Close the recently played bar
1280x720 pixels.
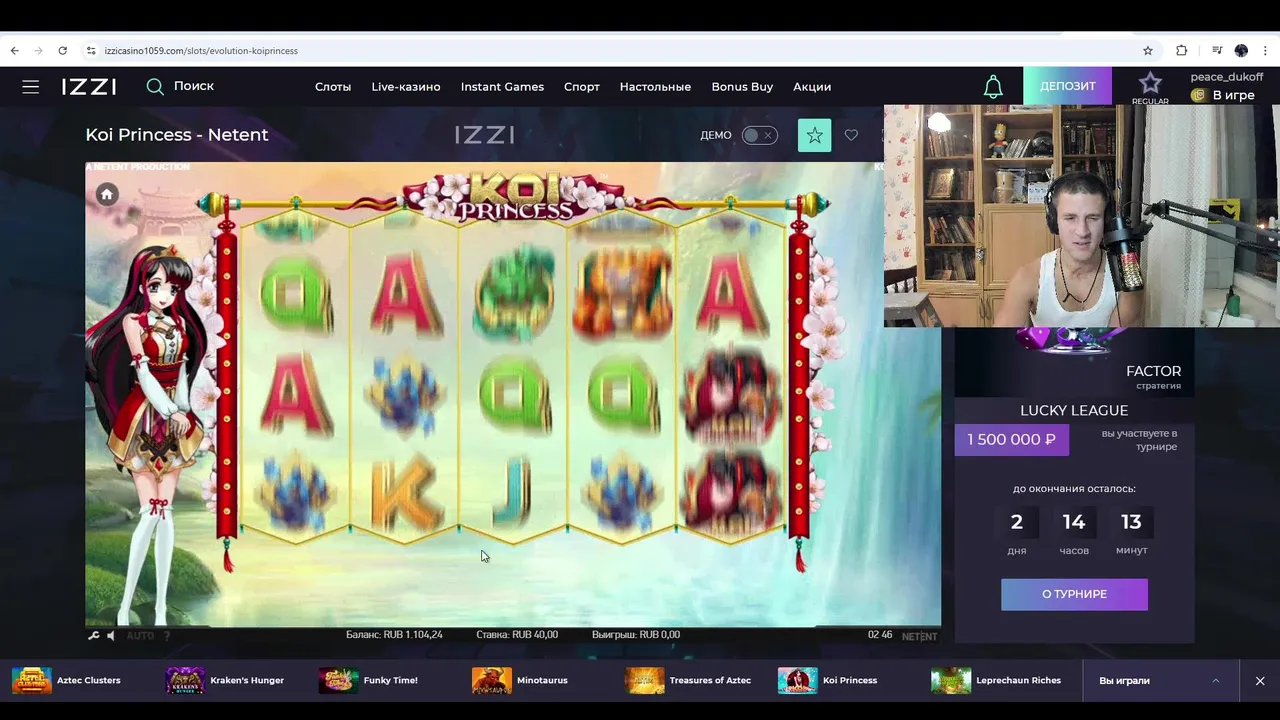click(x=1260, y=680)
